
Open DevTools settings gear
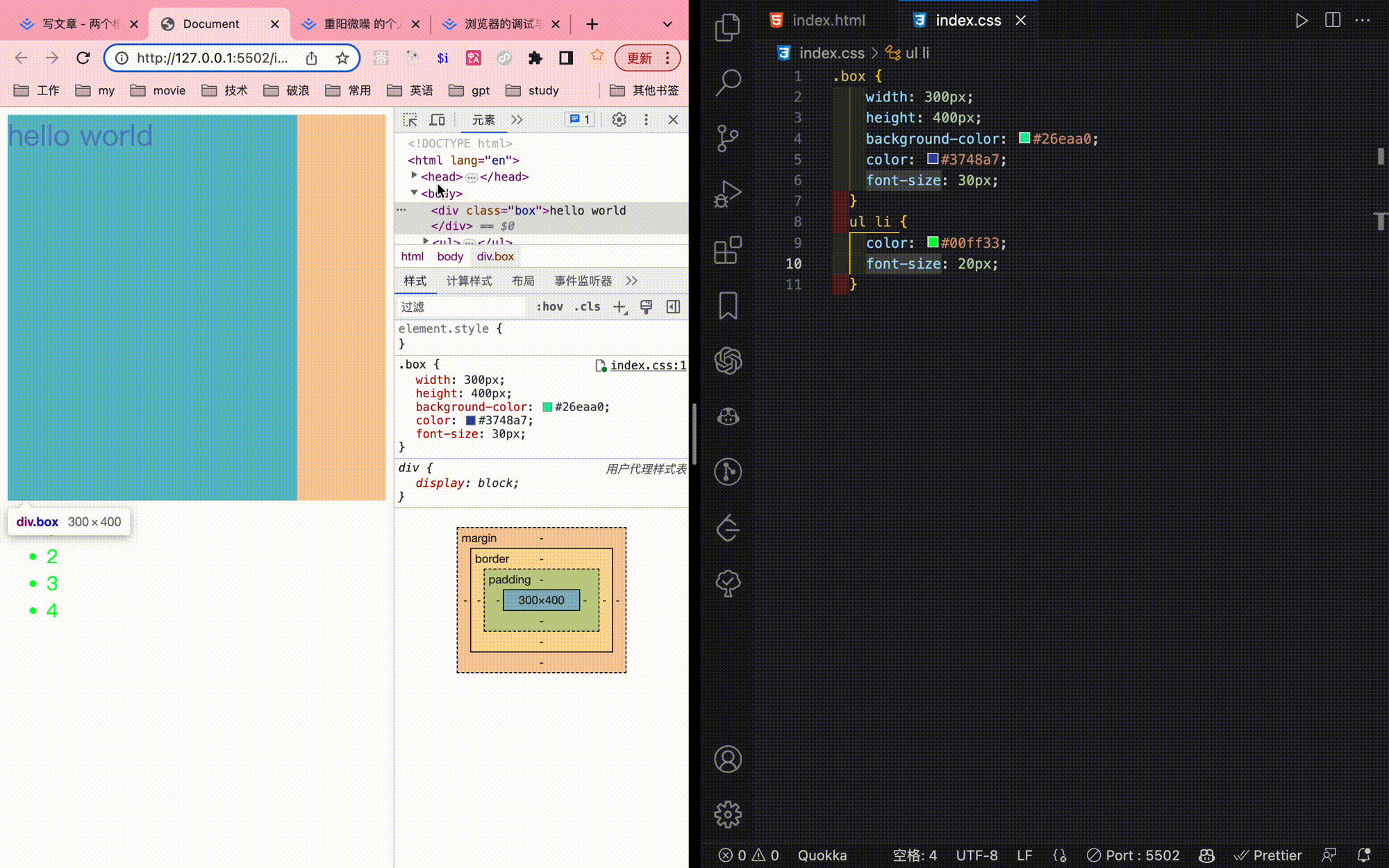click(x=619, y=119)
